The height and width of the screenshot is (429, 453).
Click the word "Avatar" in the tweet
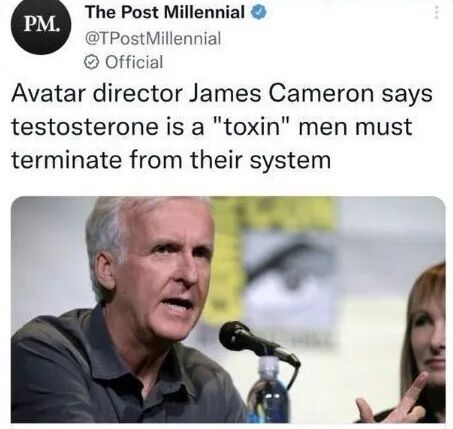tap(48, 94)
